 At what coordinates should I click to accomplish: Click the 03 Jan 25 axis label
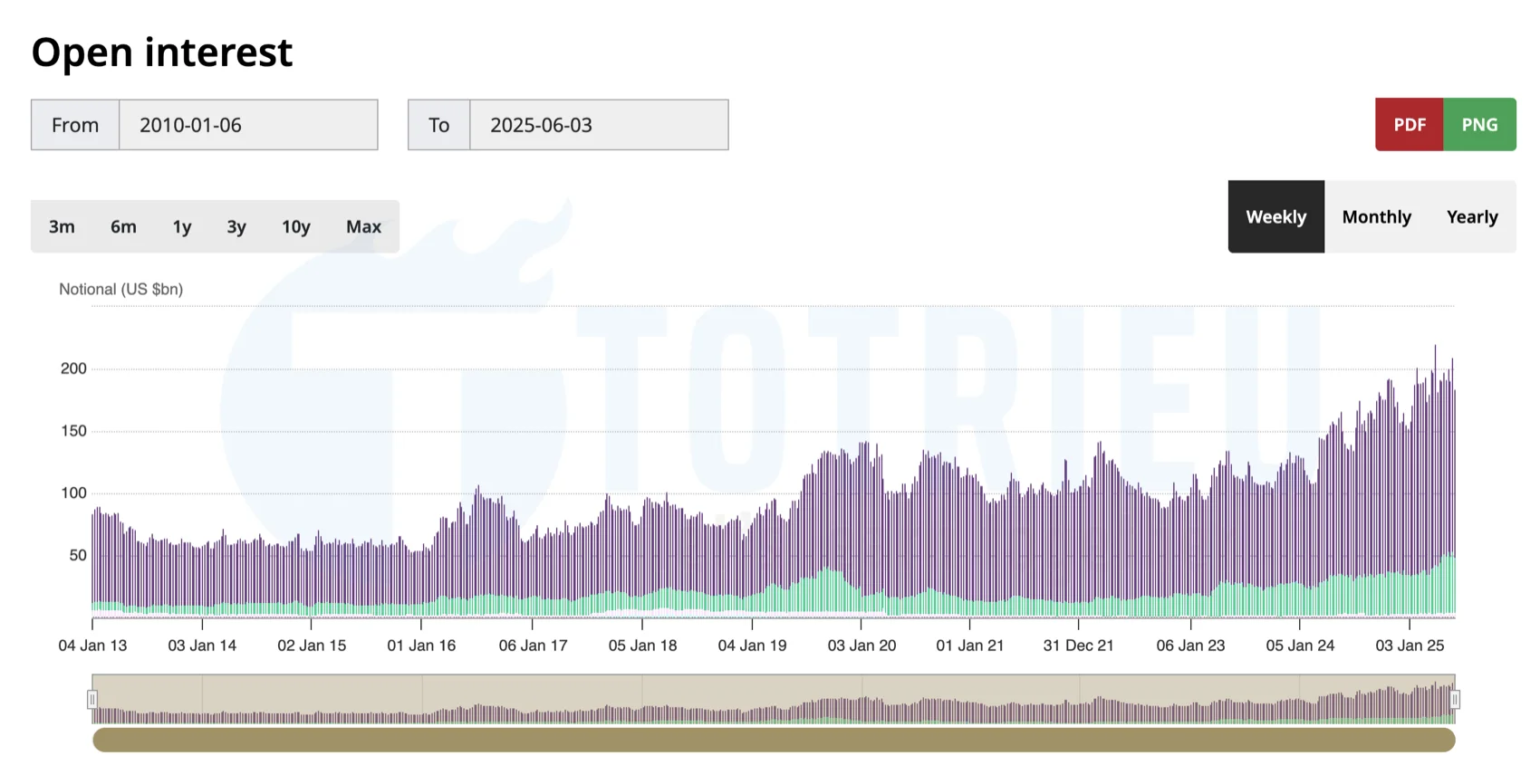click(1410, 645)
